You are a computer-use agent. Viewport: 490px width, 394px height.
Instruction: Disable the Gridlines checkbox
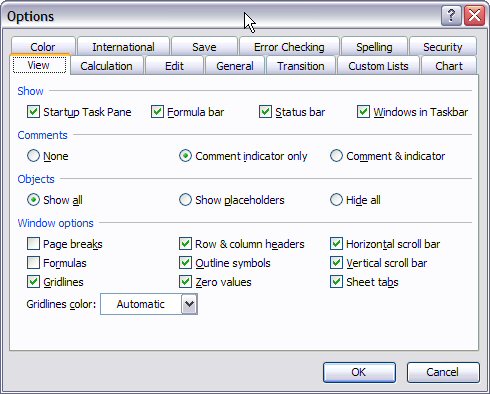(x=33, y=282)
